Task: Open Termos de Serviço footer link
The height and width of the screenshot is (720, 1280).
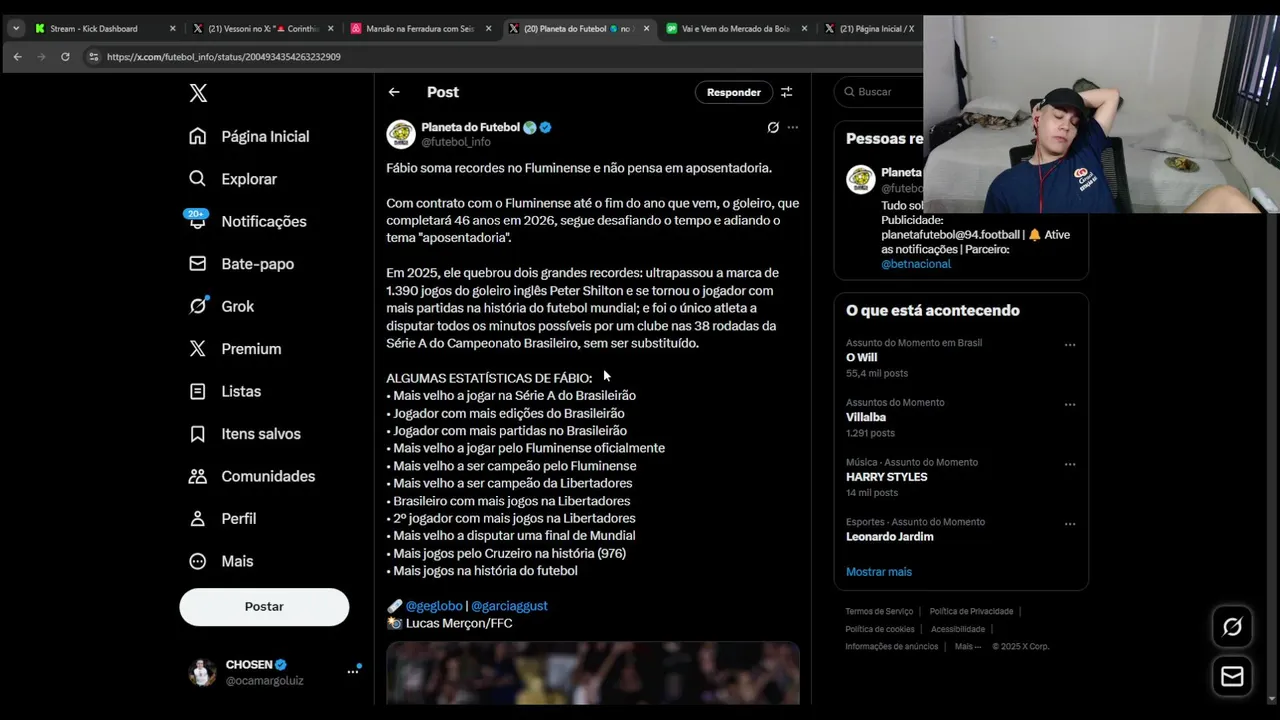Action: click(x=879, y=611)
